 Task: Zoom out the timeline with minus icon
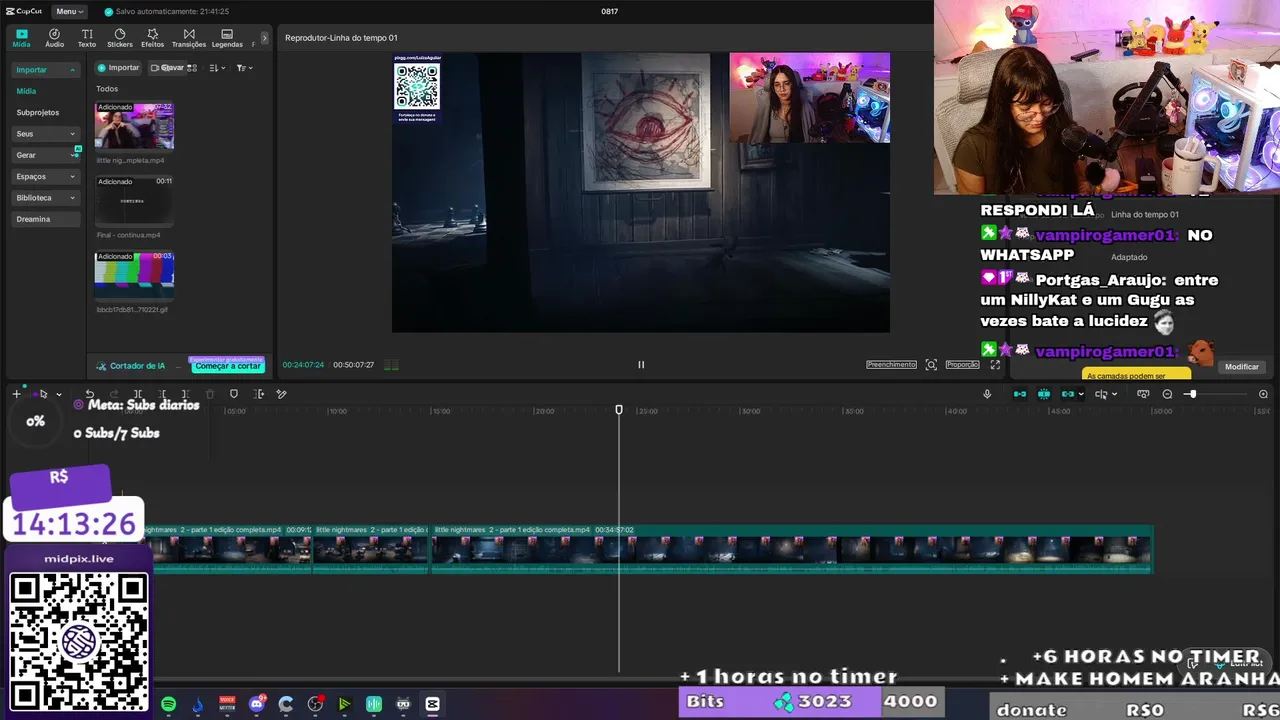[1167, 394]
